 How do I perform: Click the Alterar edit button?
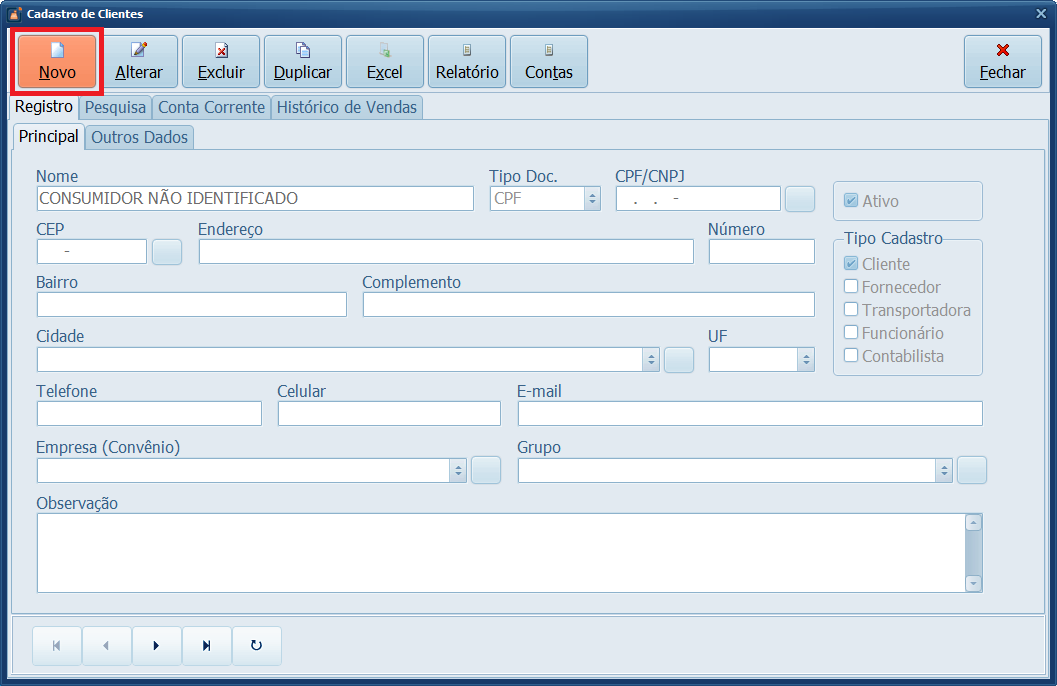point(139,62)
